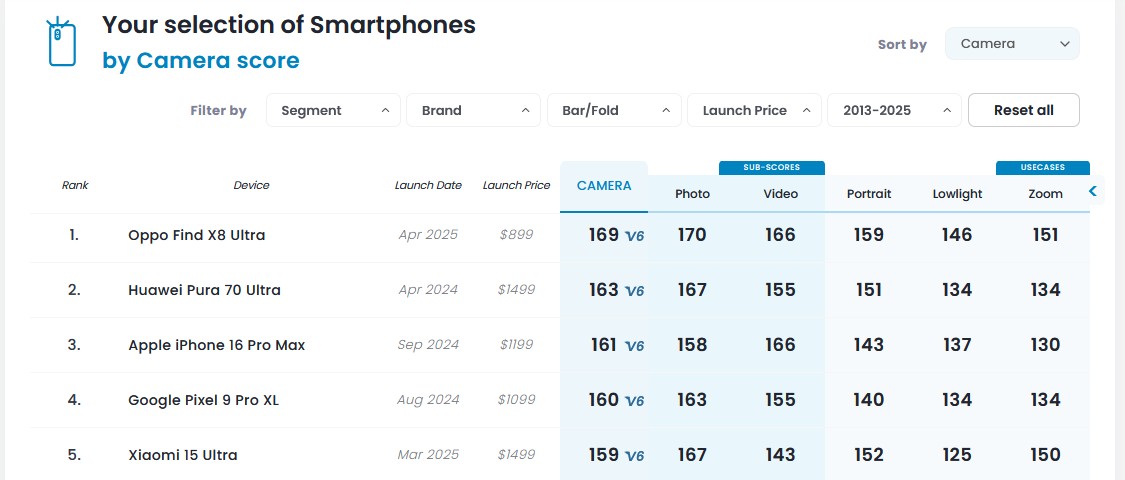This screenshot has height=480, width=1125.
Task: Click the Reset all button
Action: pyautogui.click(x=1024, y=110)
